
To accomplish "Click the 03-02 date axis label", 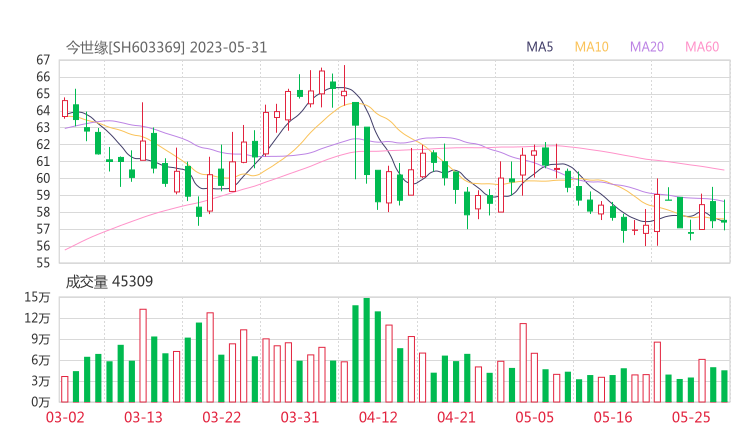I will pos(65,417).
